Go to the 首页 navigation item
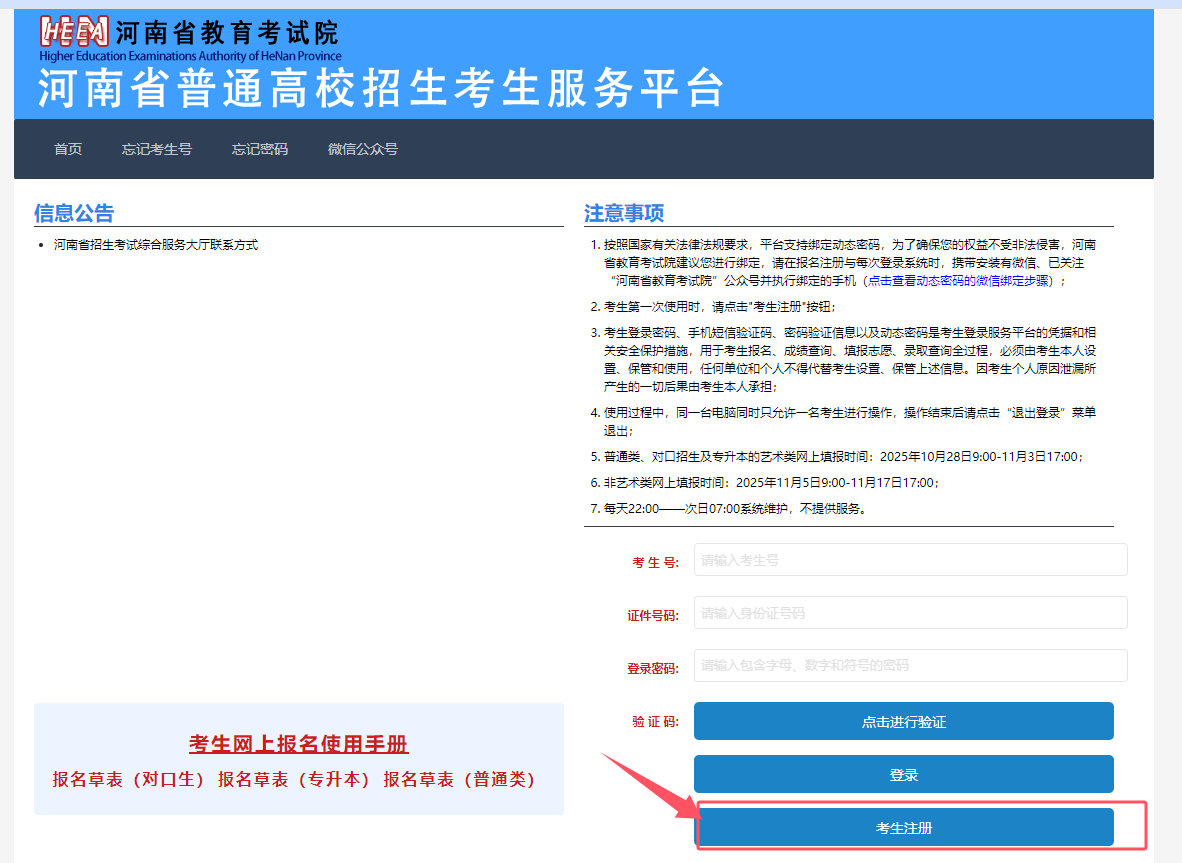Image resolution: width=1182 pixels, height=863 pixels. coord(68,149)
